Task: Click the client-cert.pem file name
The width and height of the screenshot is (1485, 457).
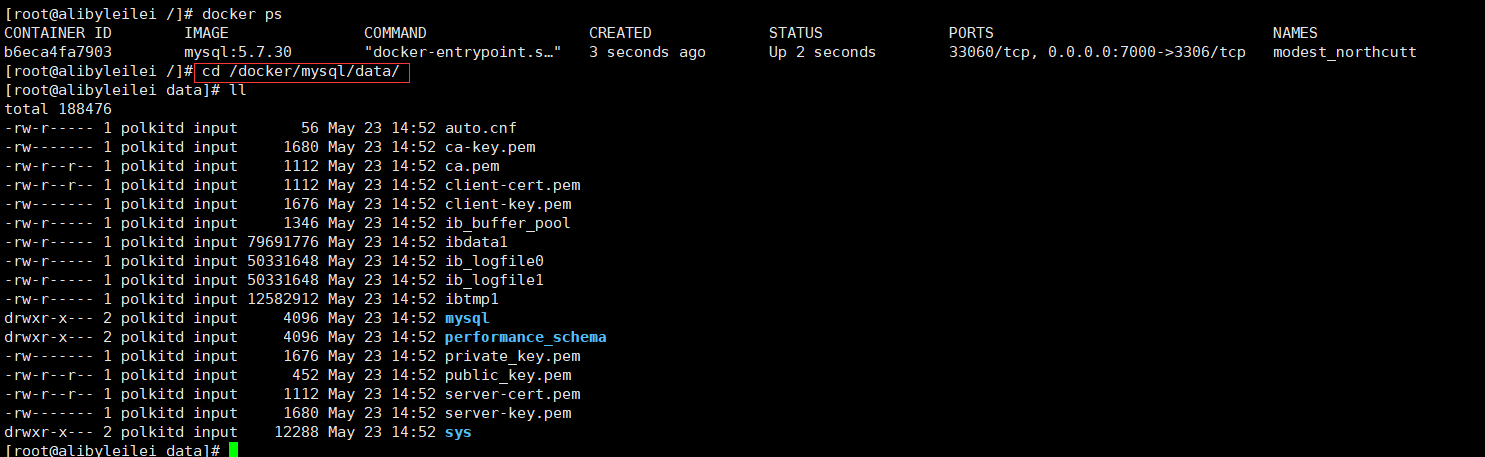Action: (x=513, y=185)
